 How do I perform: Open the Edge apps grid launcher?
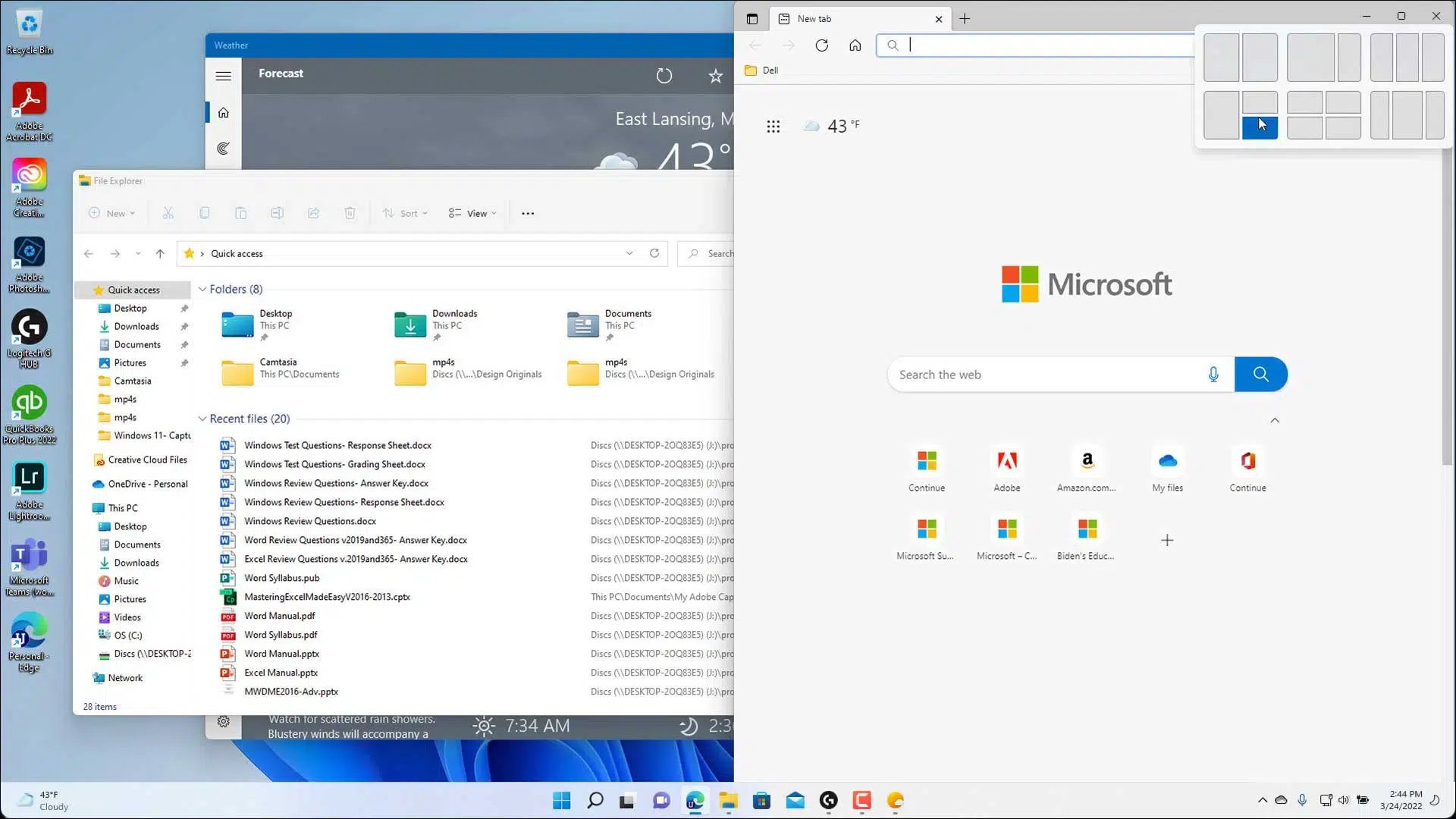[773, 126]
